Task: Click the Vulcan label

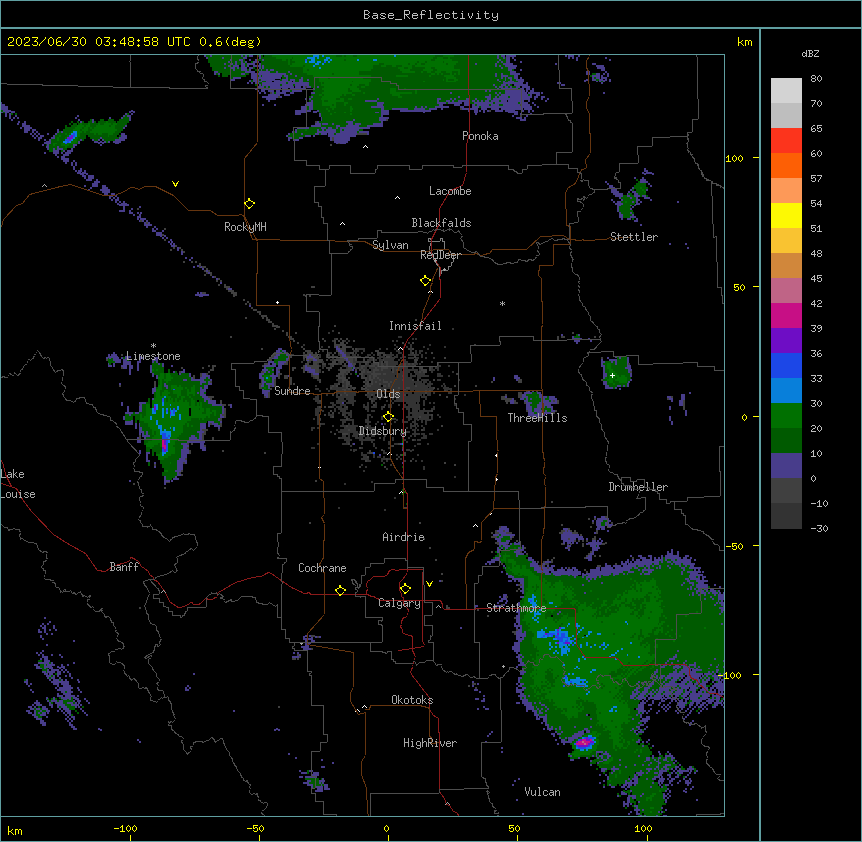Action: tap(543, 792)
